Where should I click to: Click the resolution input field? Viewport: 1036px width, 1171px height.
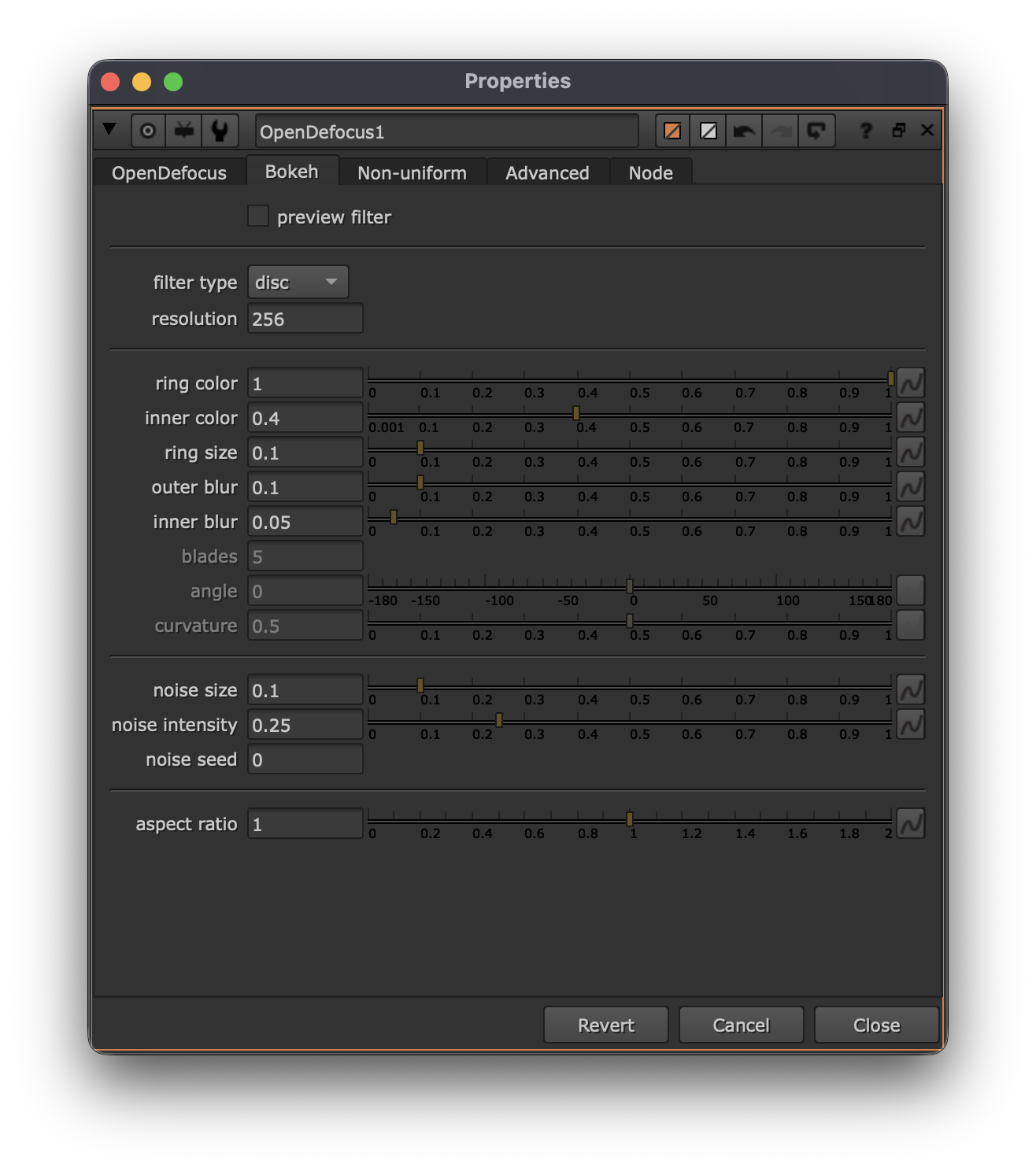(x=305, y=319)
